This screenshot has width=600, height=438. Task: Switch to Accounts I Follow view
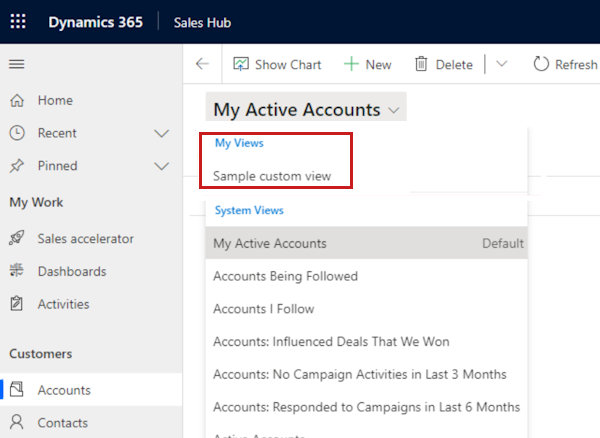[263, 309]
